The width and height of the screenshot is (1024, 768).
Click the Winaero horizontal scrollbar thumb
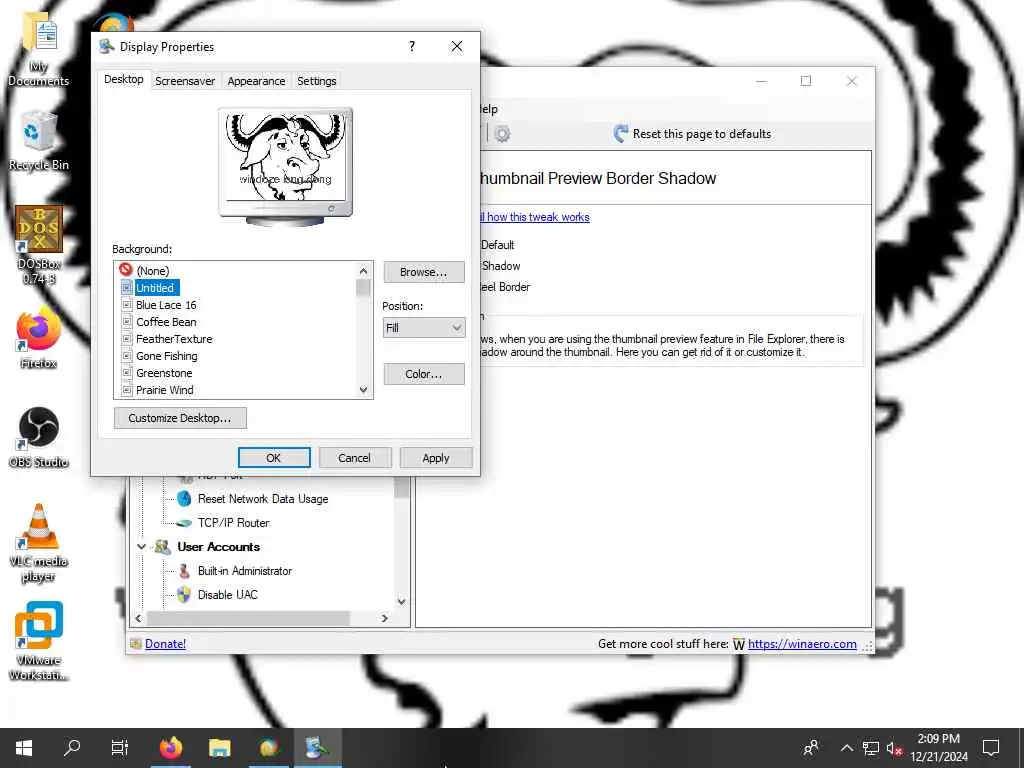point(248,618)
